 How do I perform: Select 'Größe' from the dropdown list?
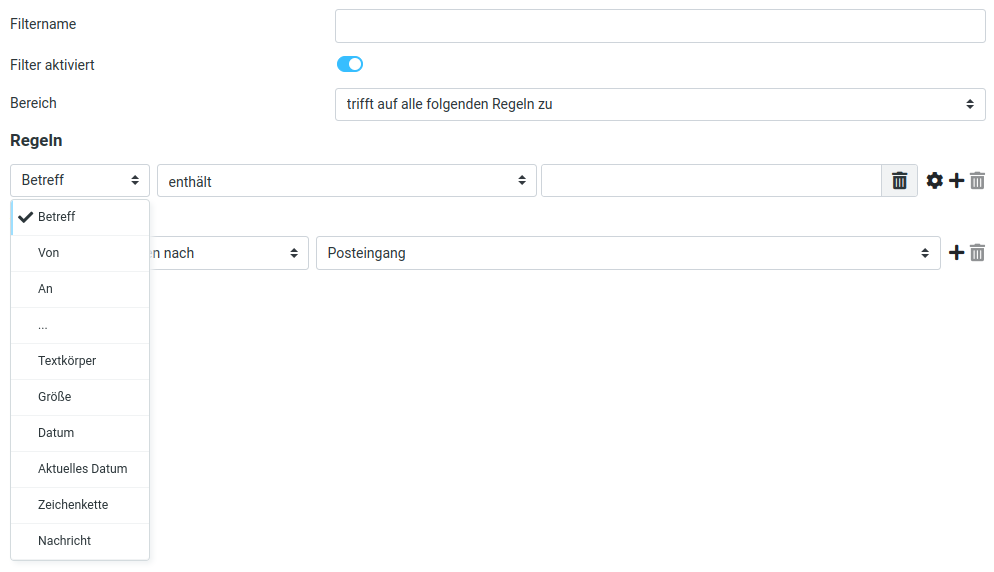[55, 397]
